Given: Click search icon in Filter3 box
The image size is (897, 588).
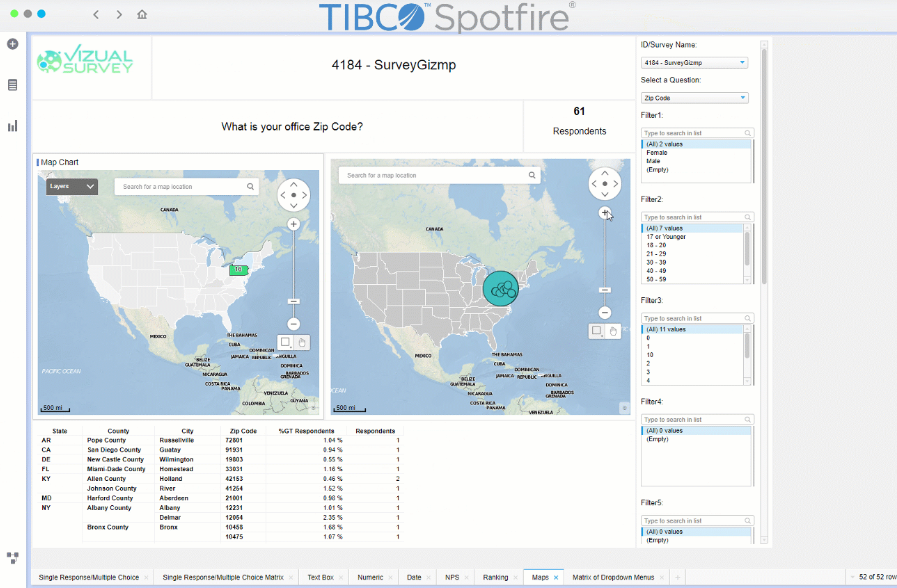Looking at the screenshot, I should tap(747, 318).
